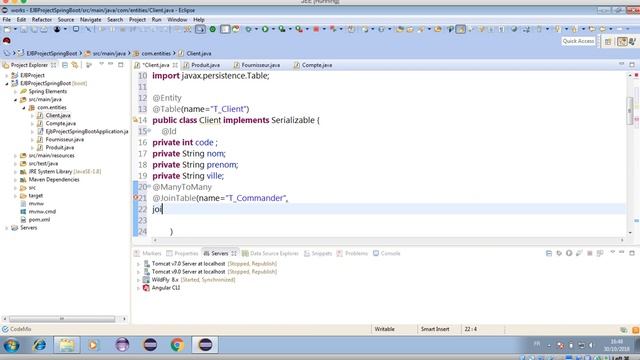
Task: Click the red JBoss hat icon
Action: (x=7, y=40)
